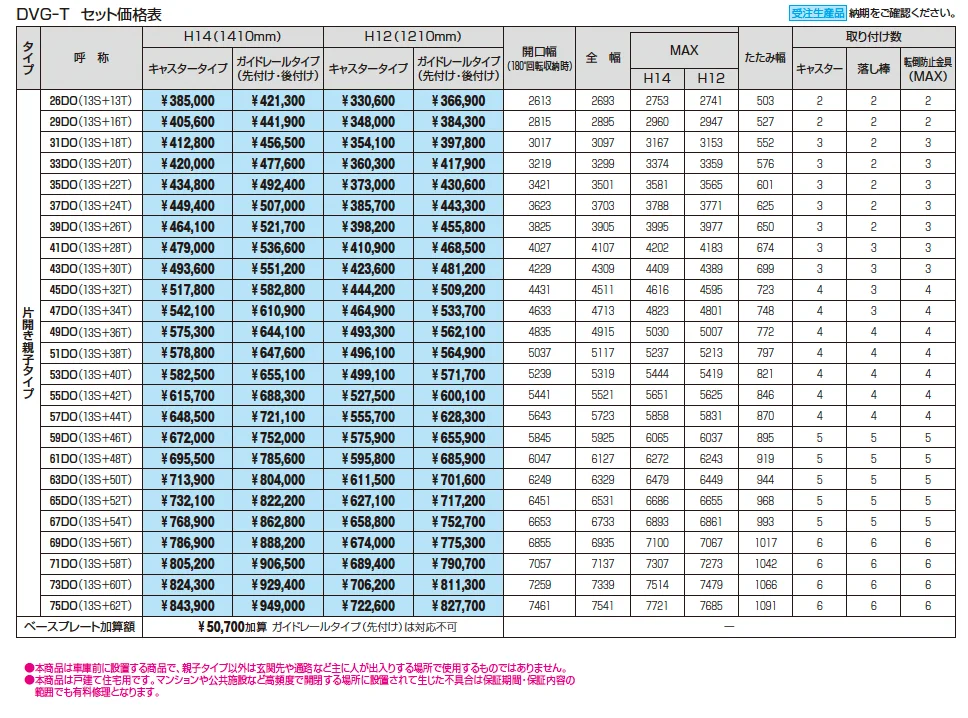The image size is (968, 718).
Task: Select row name 29DO(13S+16T)
Action: 91,122
